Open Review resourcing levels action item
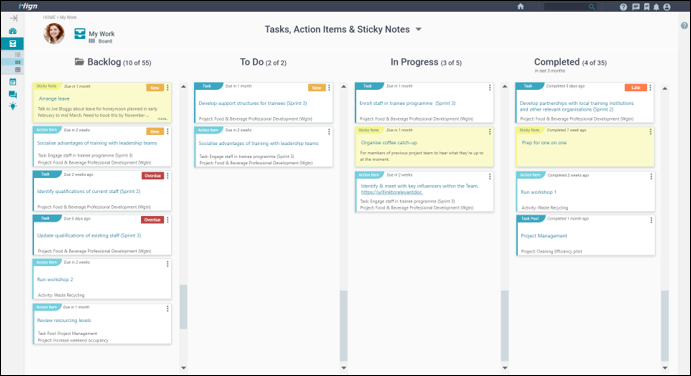This screenshot has height=376, width=691. click(64, 320)
